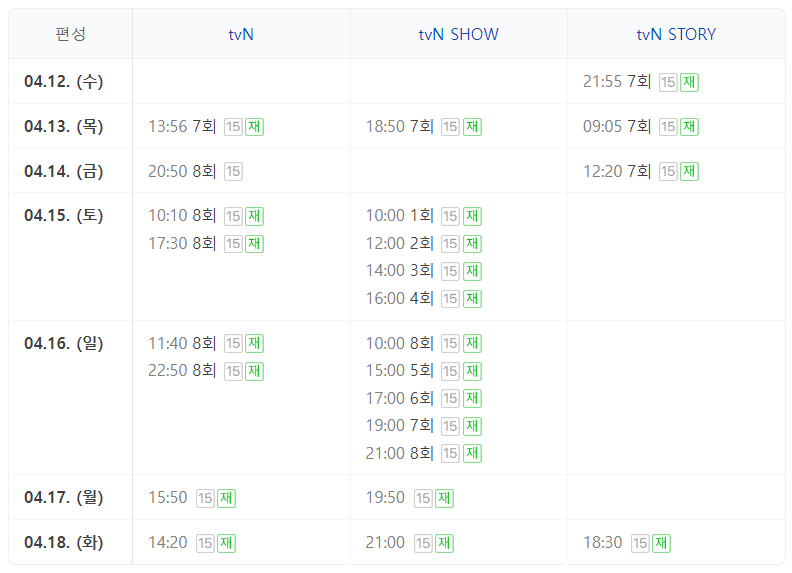Click the 11:40 8회 entry
The image size is (792, 573).
pyautogui.click(x=182, y=344)
